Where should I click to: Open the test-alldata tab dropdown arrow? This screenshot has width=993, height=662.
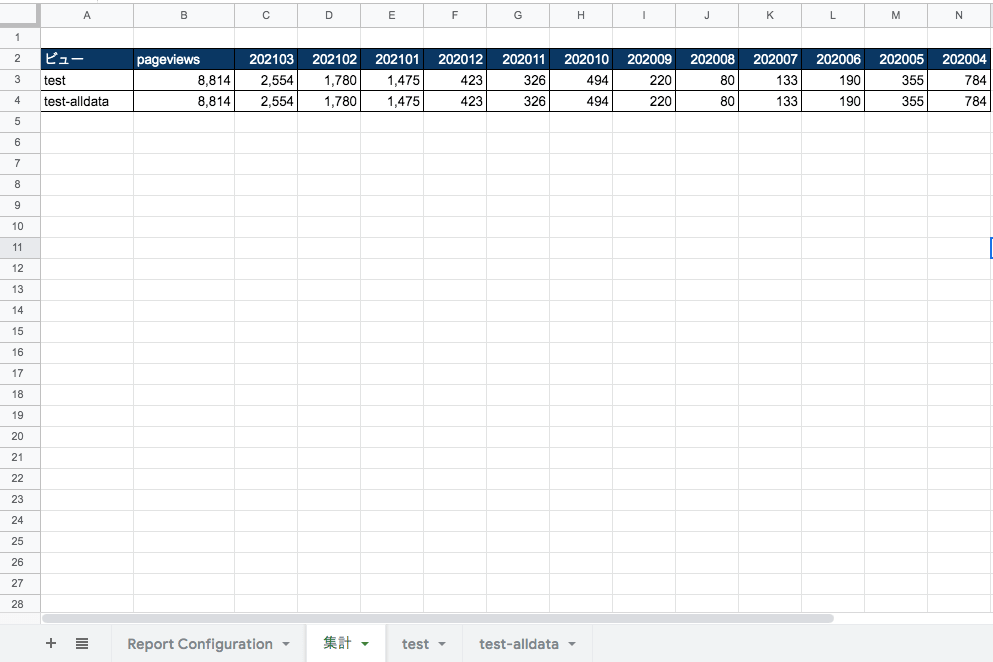tap(572, 644)
